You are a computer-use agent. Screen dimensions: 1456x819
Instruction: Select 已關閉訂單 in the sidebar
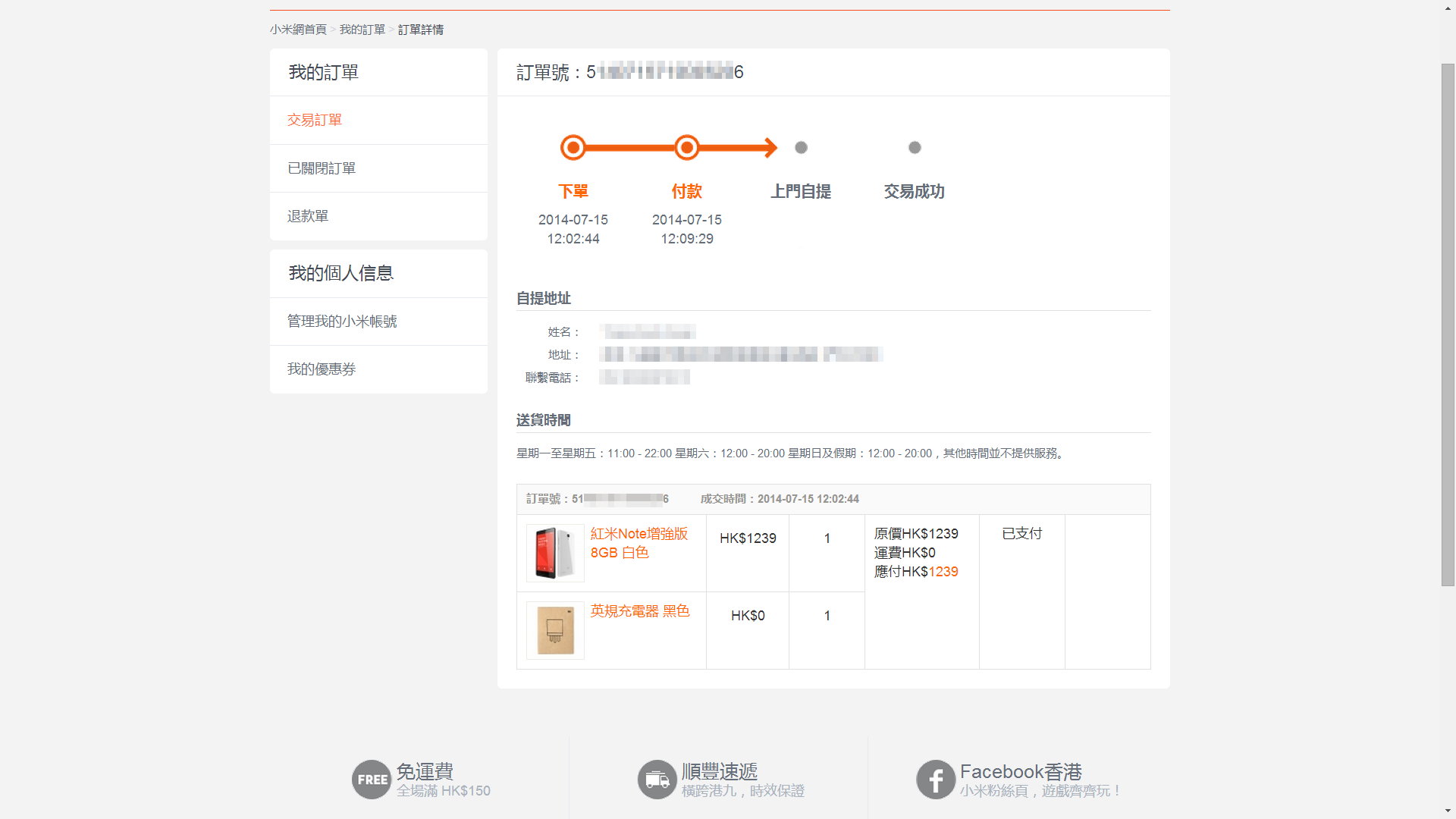pyautogui.click(x=378, y=168)
